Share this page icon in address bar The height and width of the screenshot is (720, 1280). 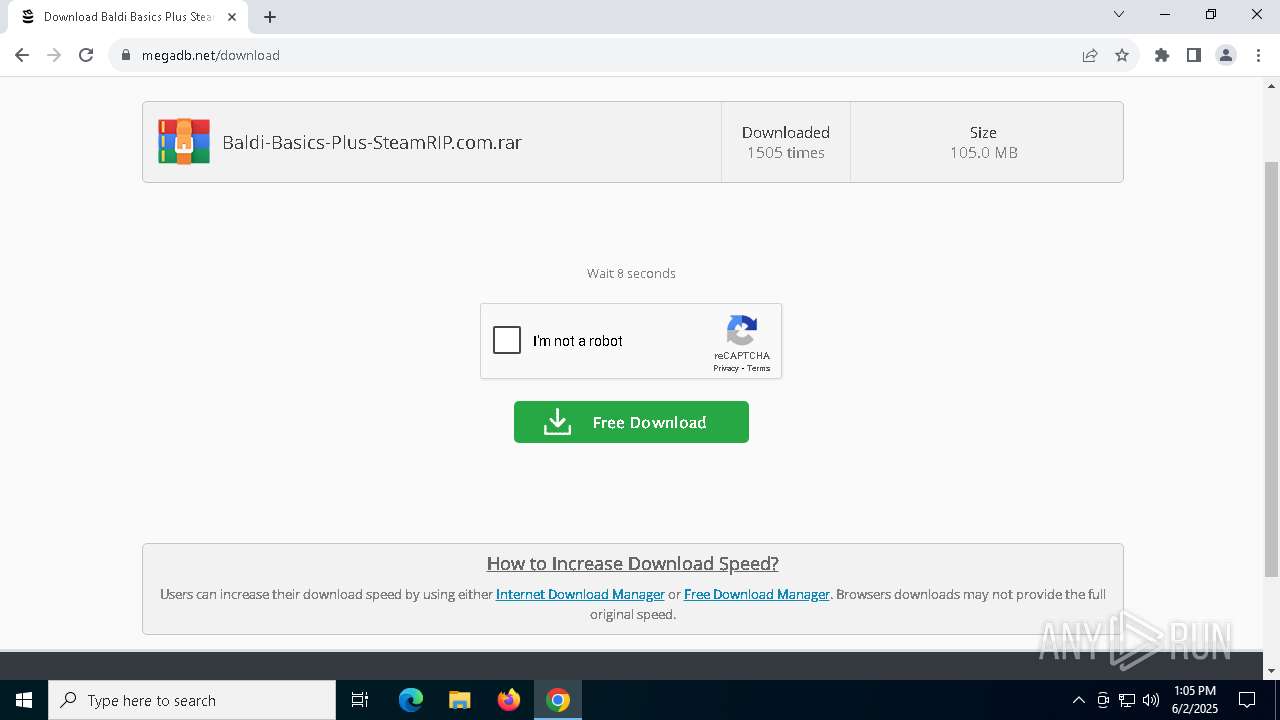(1090, 55)
